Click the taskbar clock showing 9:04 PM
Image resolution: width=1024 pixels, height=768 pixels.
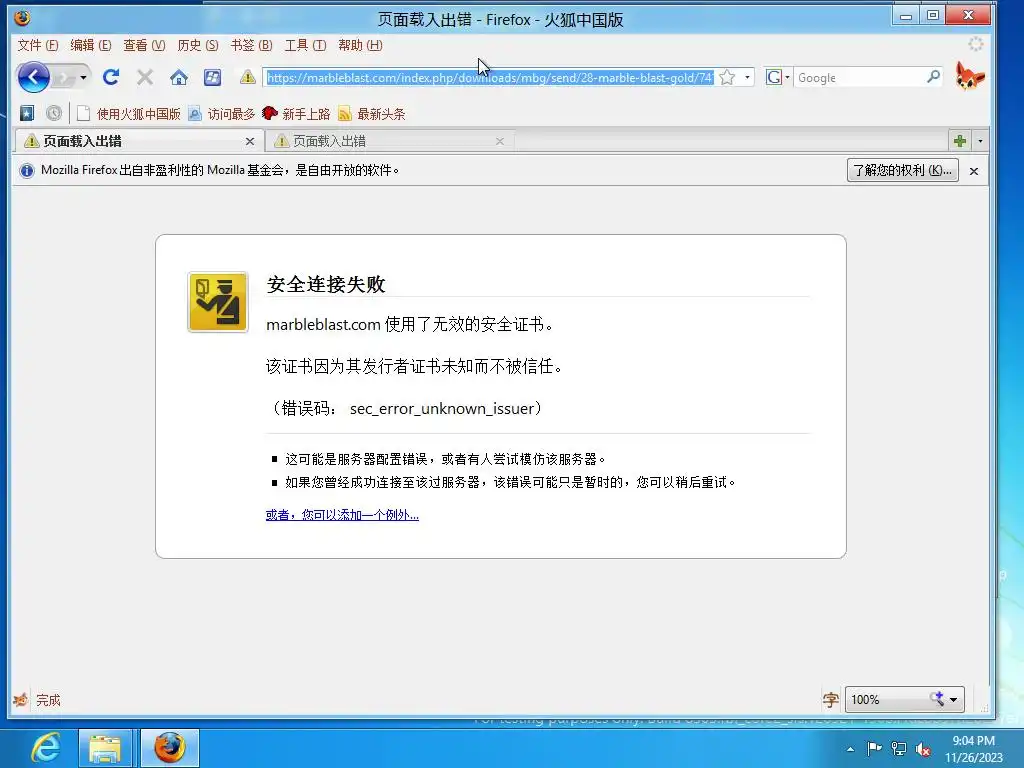click(x=973, y=749)
